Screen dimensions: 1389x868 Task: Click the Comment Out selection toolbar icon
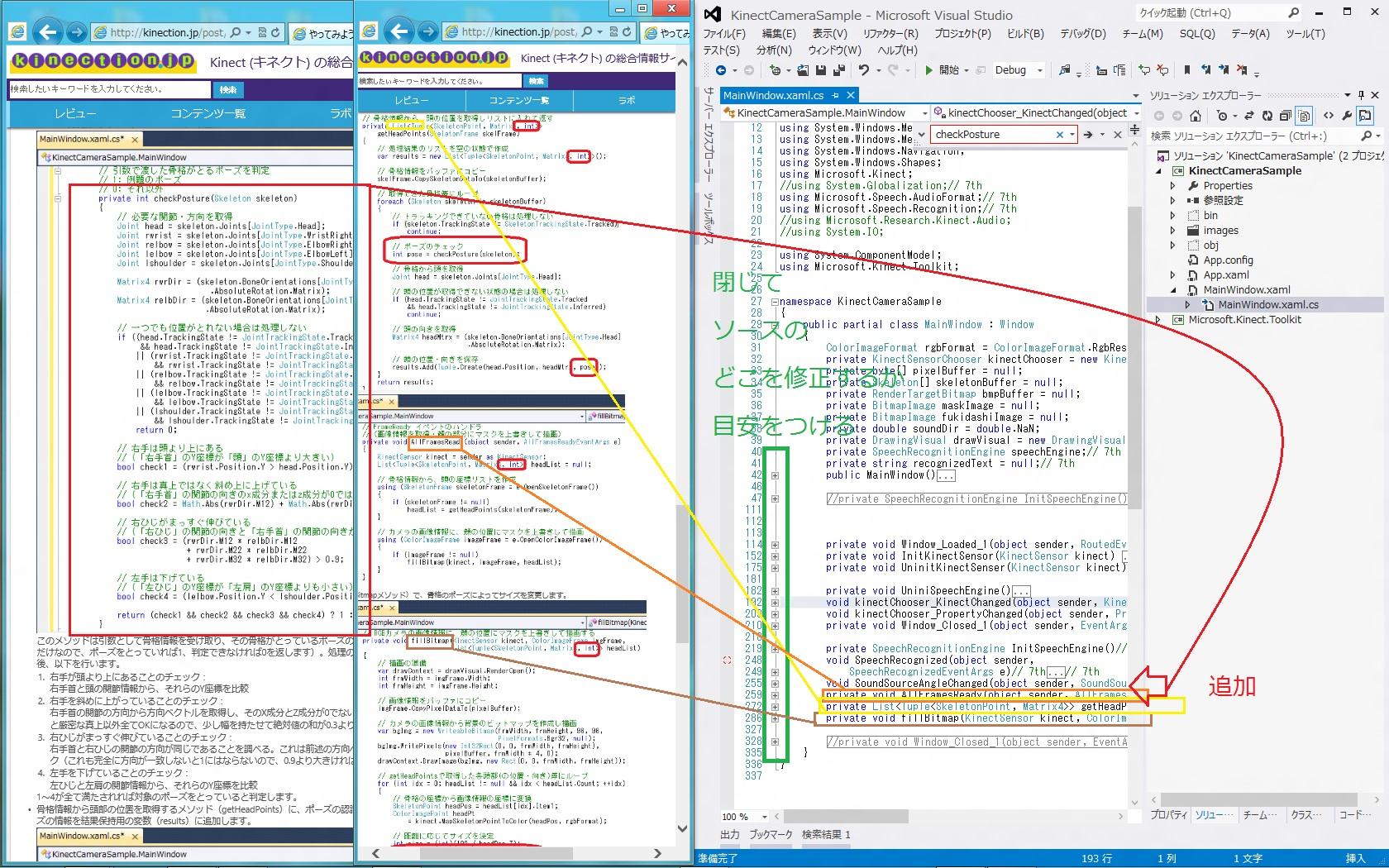pyautogui.click(x=1144, y=70)
